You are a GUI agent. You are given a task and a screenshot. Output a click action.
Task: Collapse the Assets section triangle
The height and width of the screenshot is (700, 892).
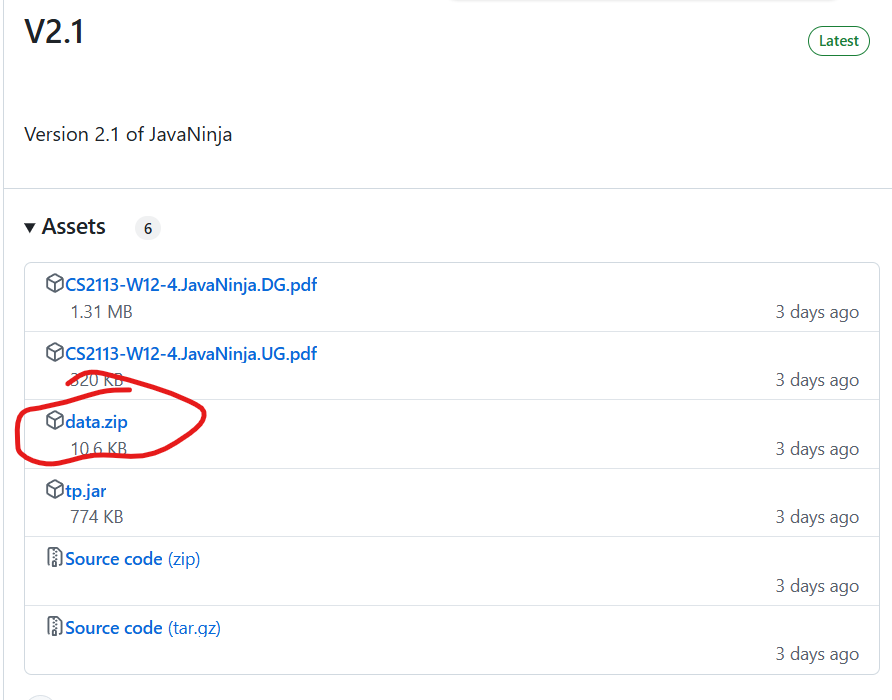point(30,228)
